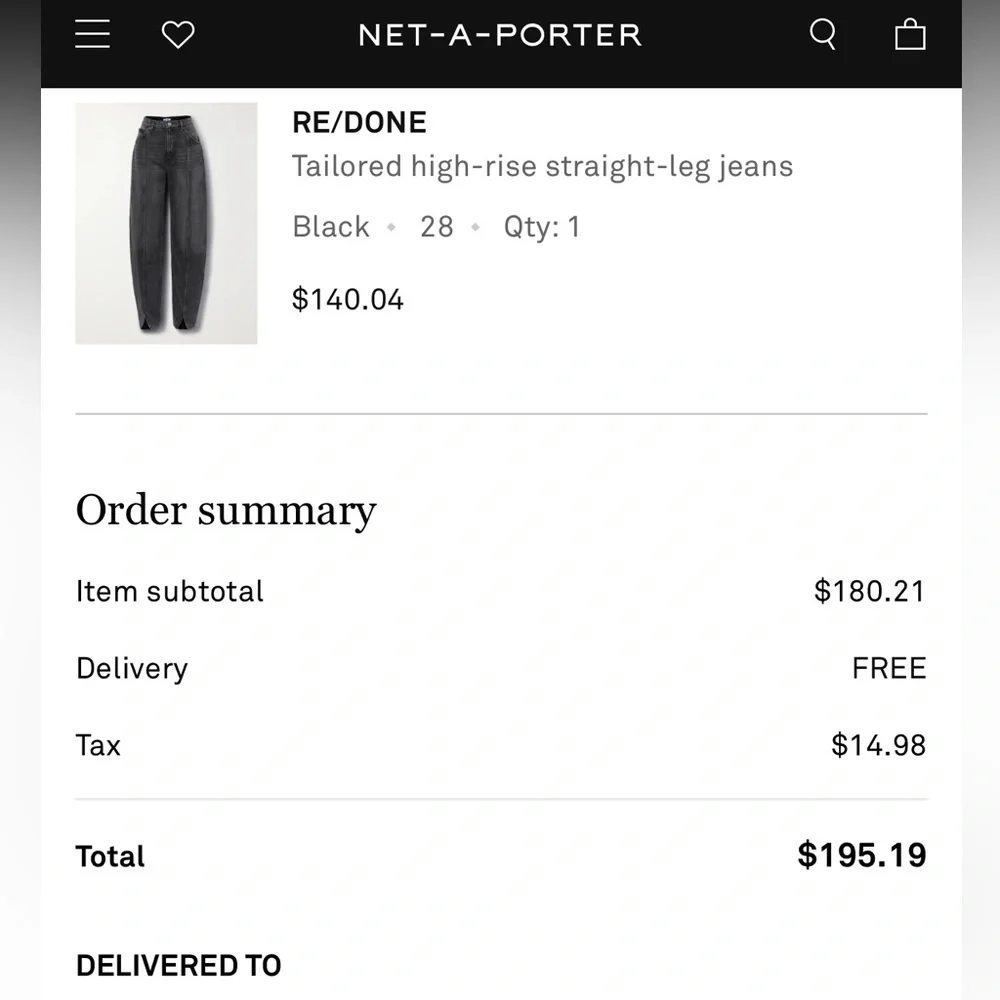Click the Tax label
This screenshot has height=1000, width=1000.
(98, 745)
